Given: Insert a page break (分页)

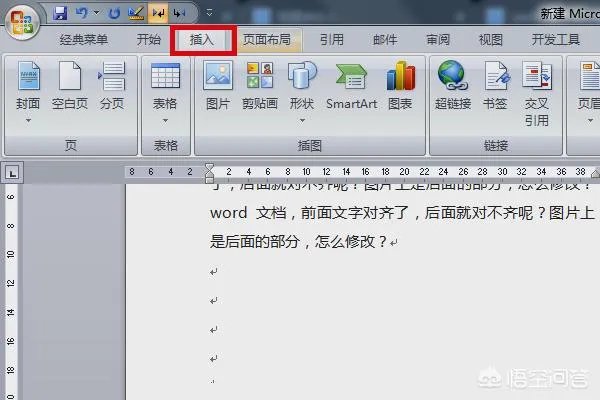Looking at the screenshot, I should pos(112,86).
